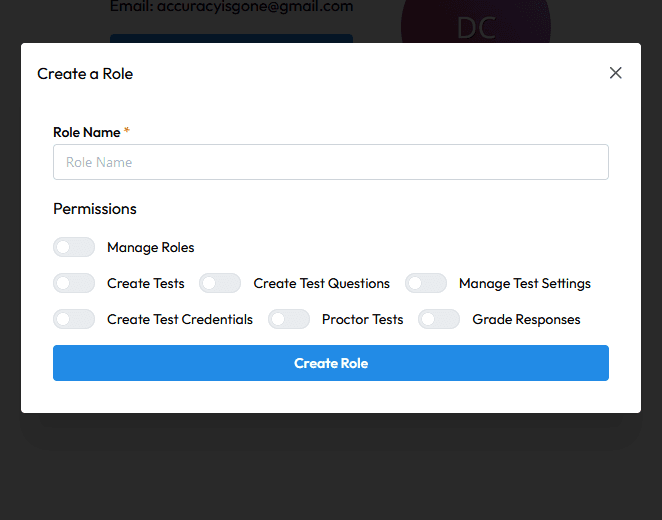
Task: Select the Create Test Questions label
Action: 321,283
